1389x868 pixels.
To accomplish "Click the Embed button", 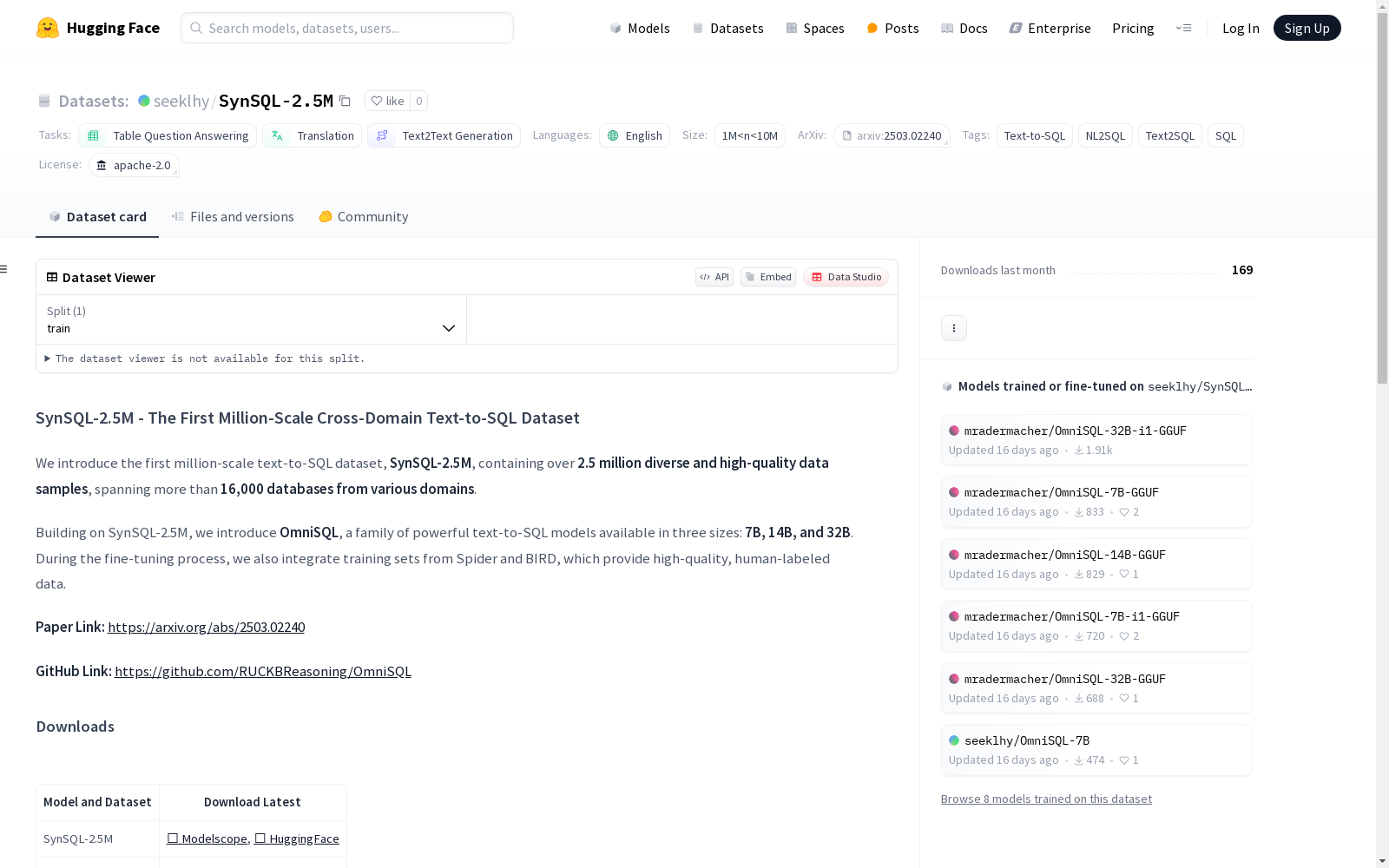I will point(768,277).
